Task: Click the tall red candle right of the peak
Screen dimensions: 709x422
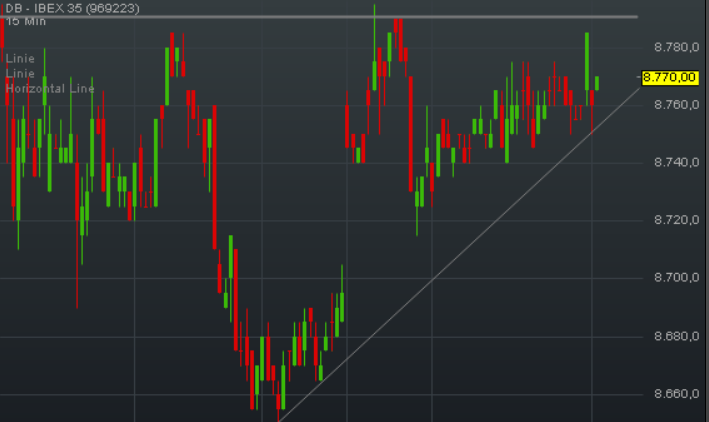Action: [411, 130]
